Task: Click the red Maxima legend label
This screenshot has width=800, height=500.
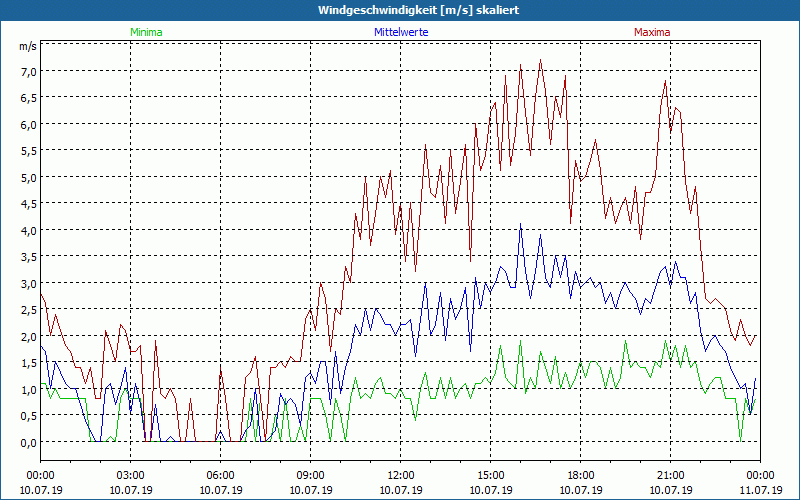Action: pyautogui.click(x=652, y=32)
